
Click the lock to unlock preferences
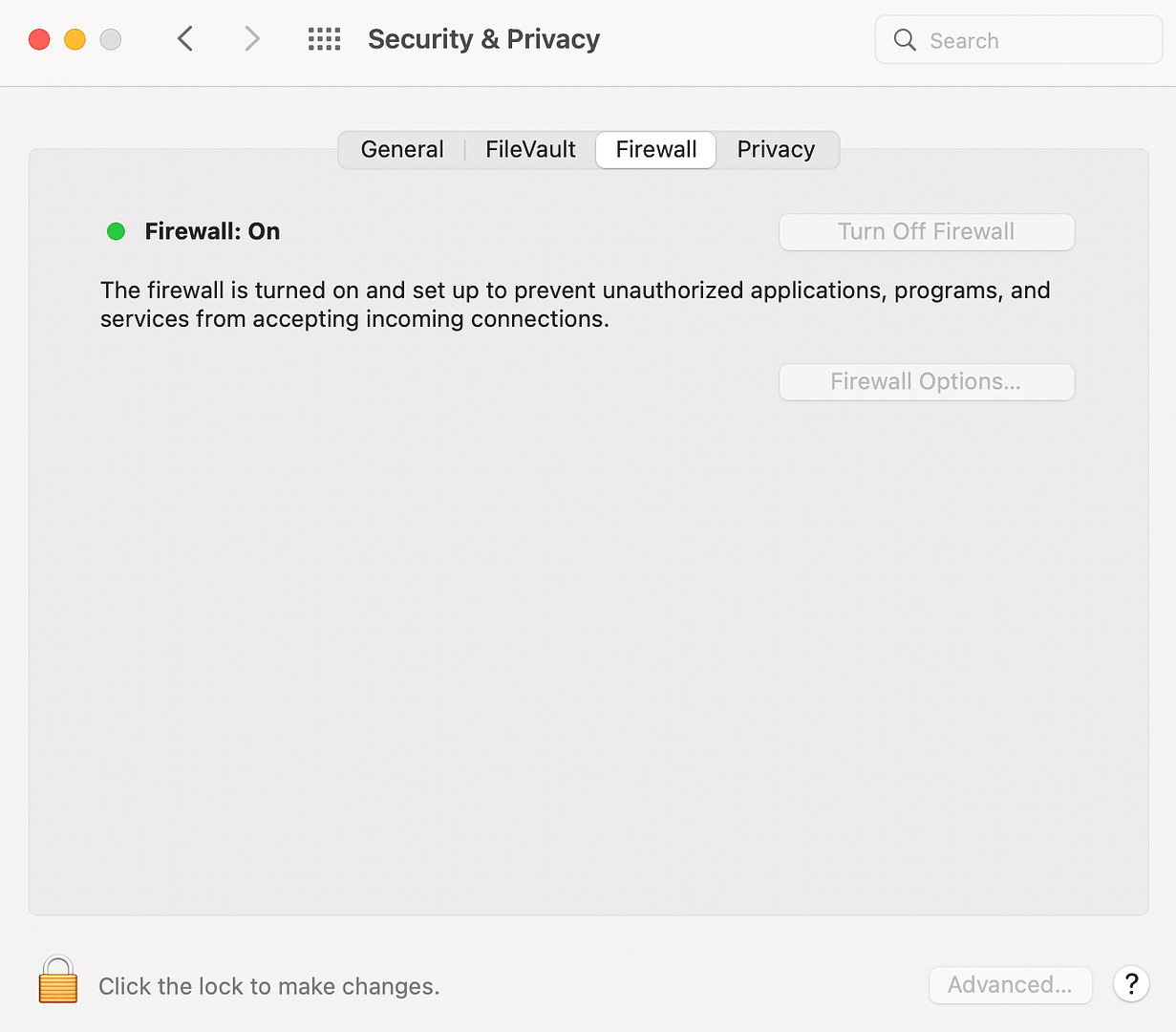pyautogui.click(x=57, y=979)
